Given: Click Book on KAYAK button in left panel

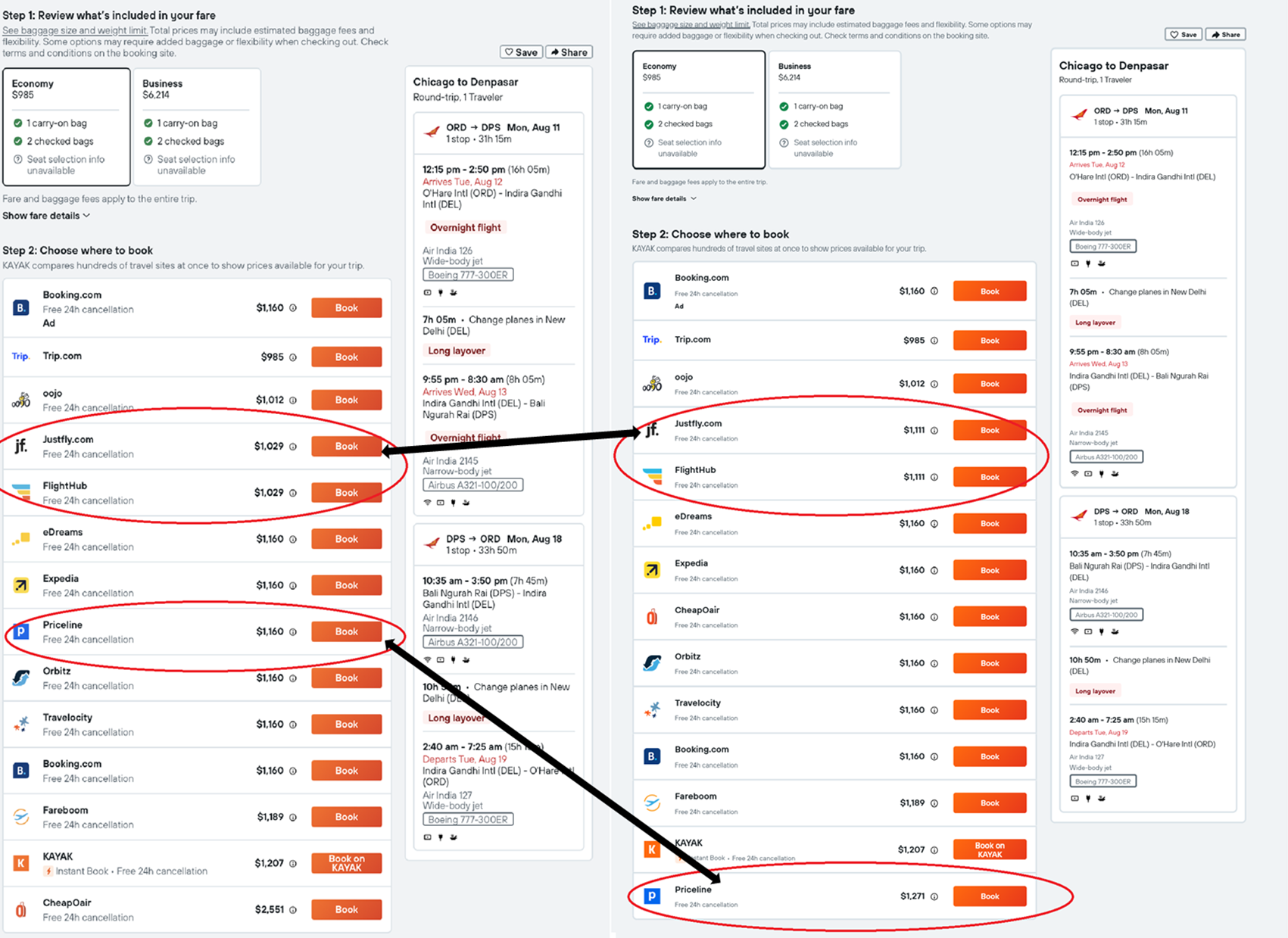Looking at the screenshot, I should pos(347,863).
